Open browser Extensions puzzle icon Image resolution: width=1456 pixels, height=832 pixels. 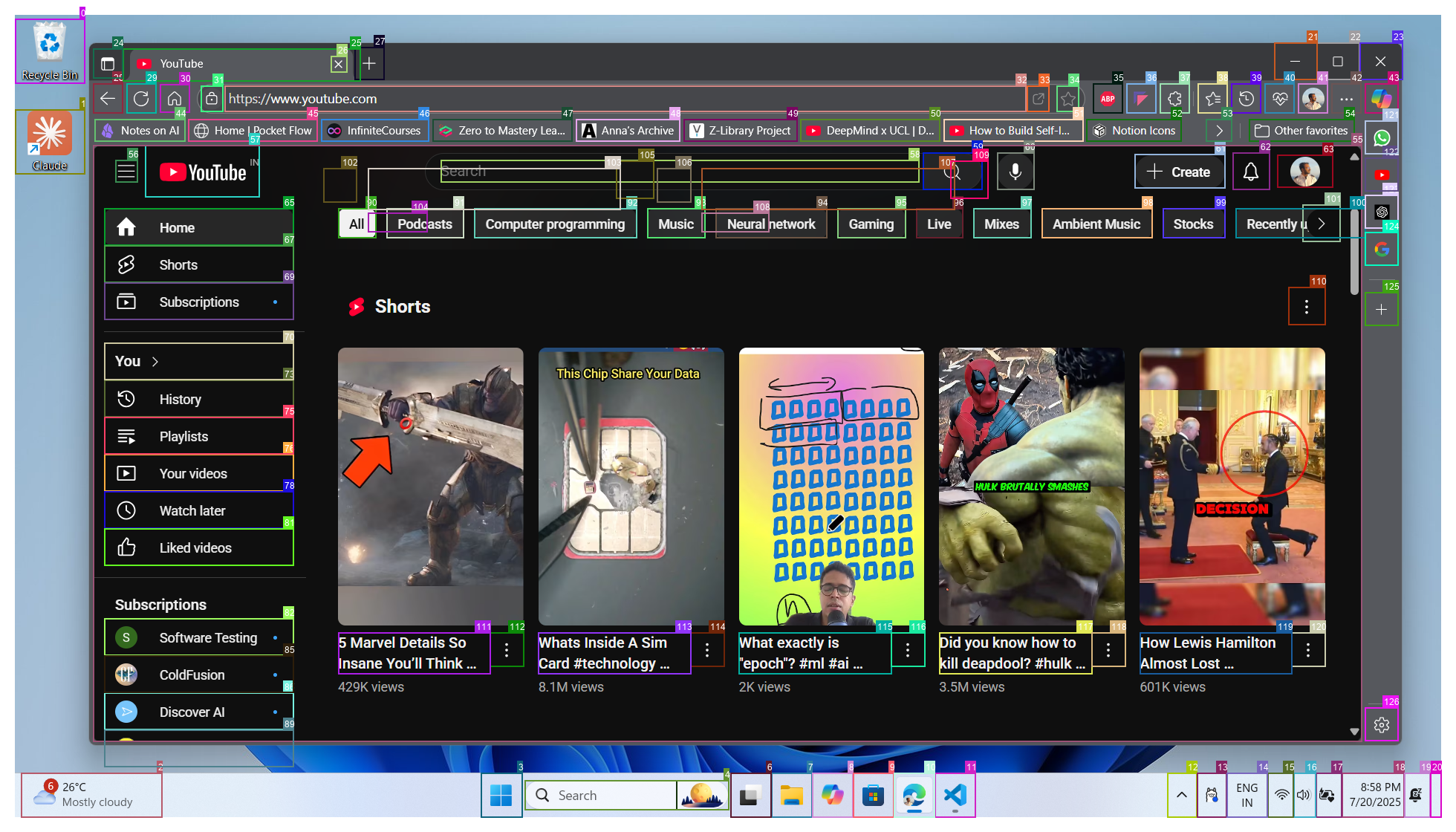coord(1174,98)
